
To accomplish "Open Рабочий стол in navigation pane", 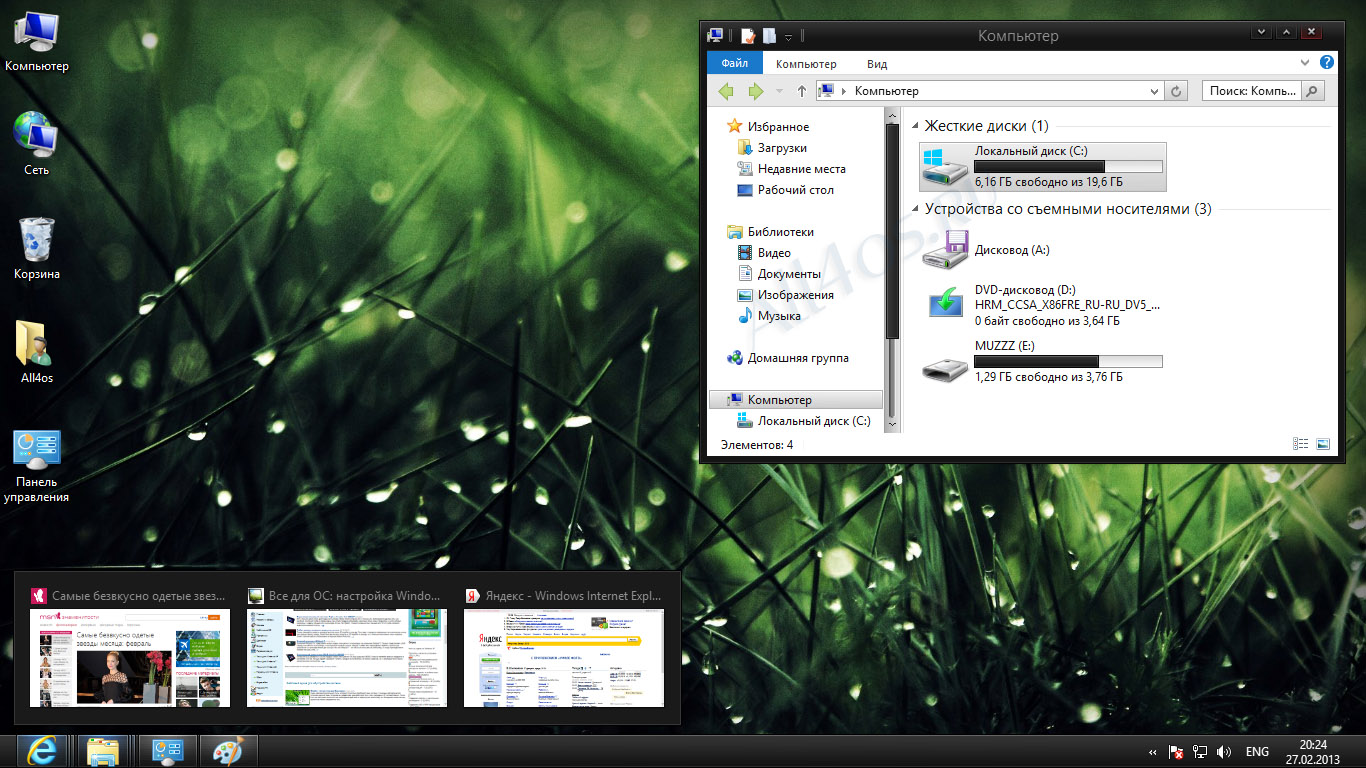I will [x=785, y=190].
